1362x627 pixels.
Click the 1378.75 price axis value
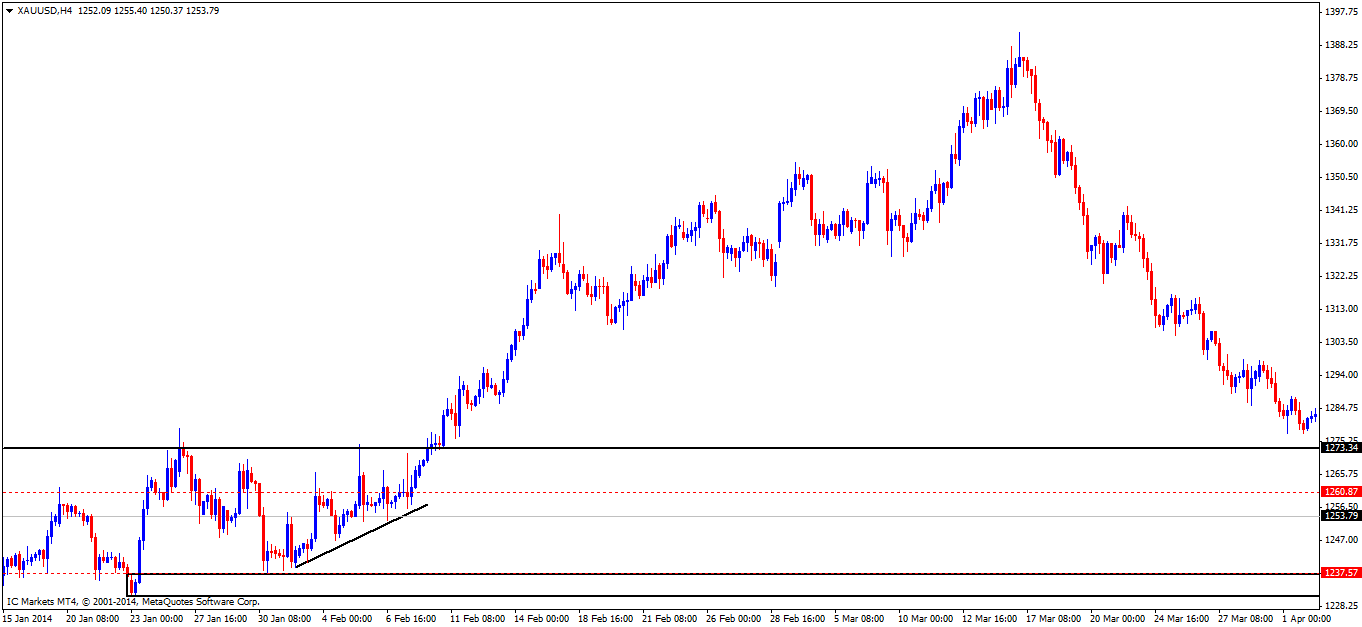[1340, 78]
